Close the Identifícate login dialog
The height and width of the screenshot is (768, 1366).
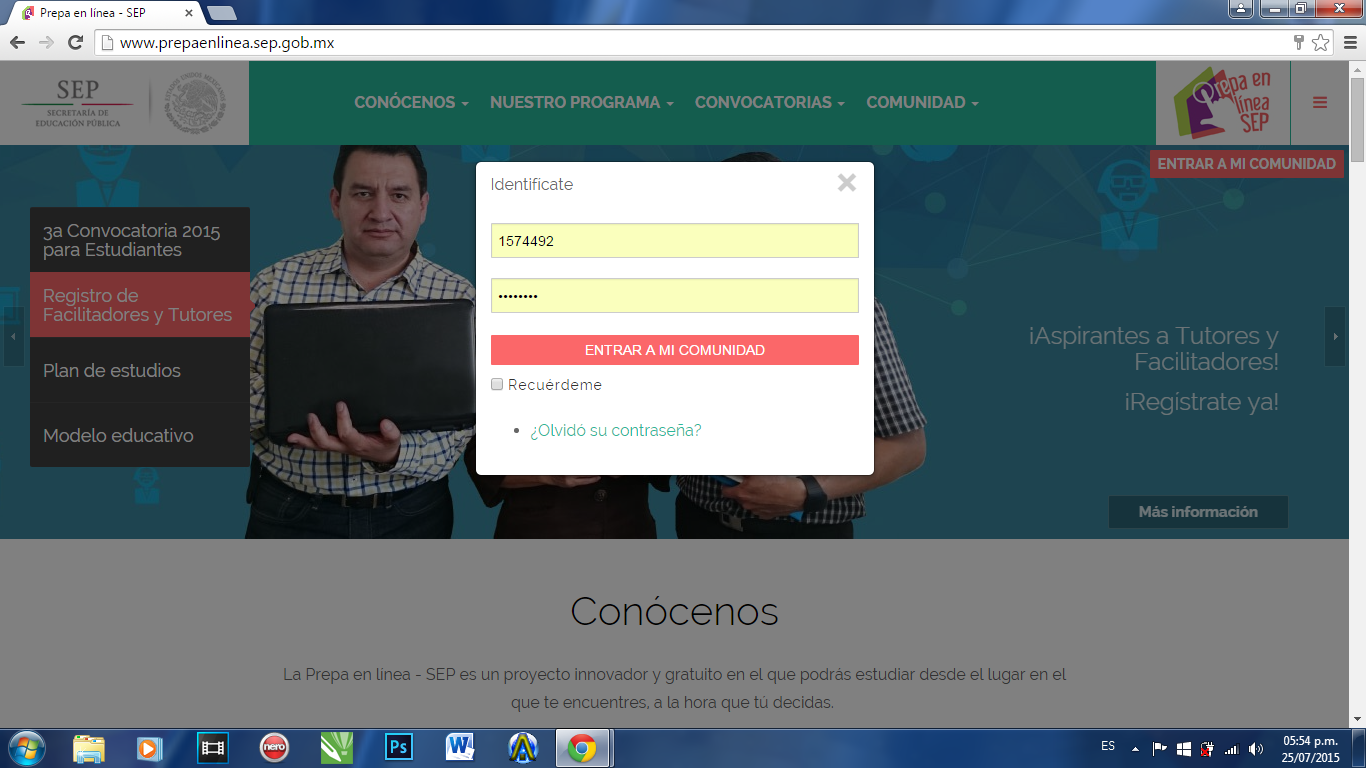tap(847, 182)
